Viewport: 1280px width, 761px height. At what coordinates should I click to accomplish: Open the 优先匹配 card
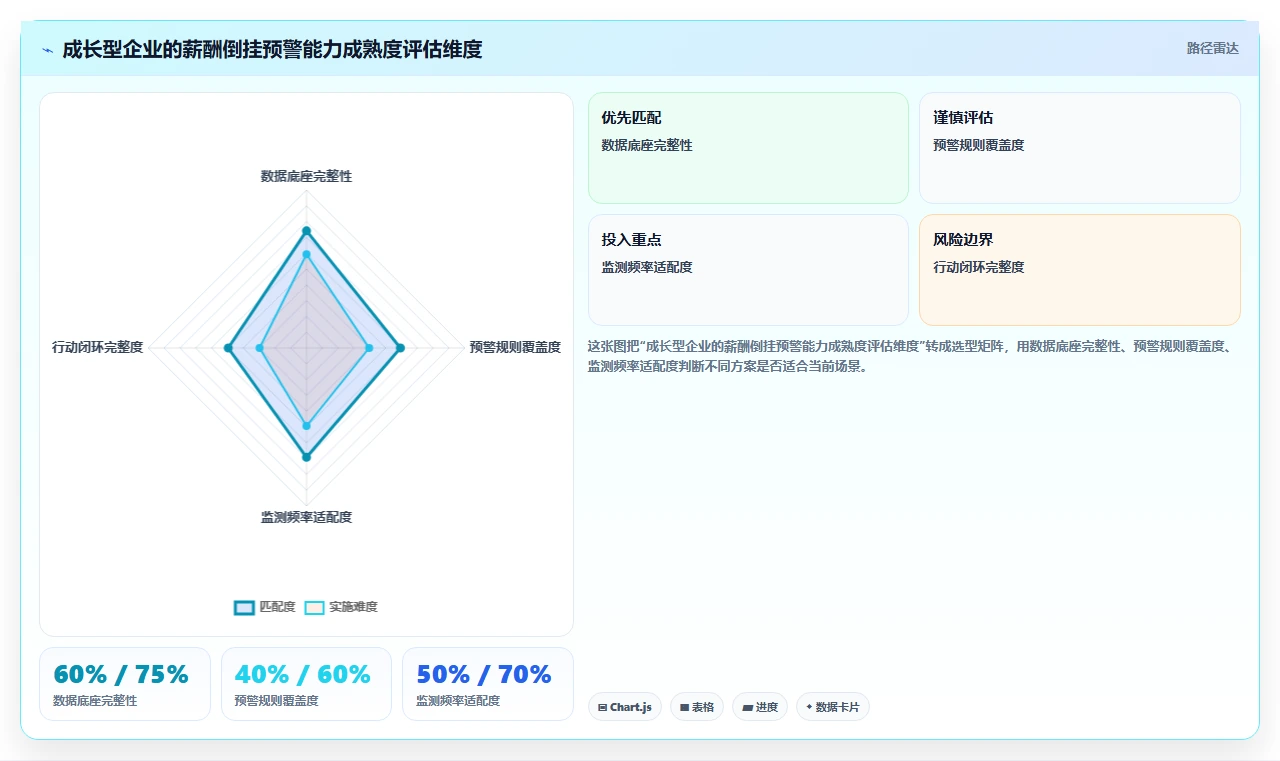point(748,148)
